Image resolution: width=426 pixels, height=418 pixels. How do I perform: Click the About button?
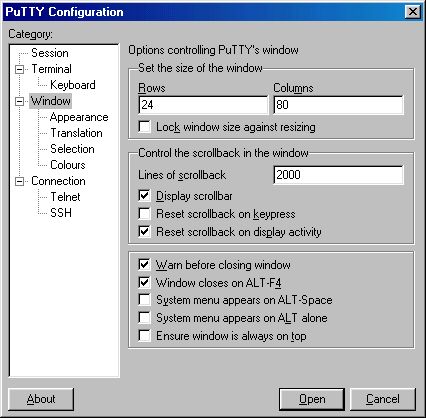tap(41, 399)
